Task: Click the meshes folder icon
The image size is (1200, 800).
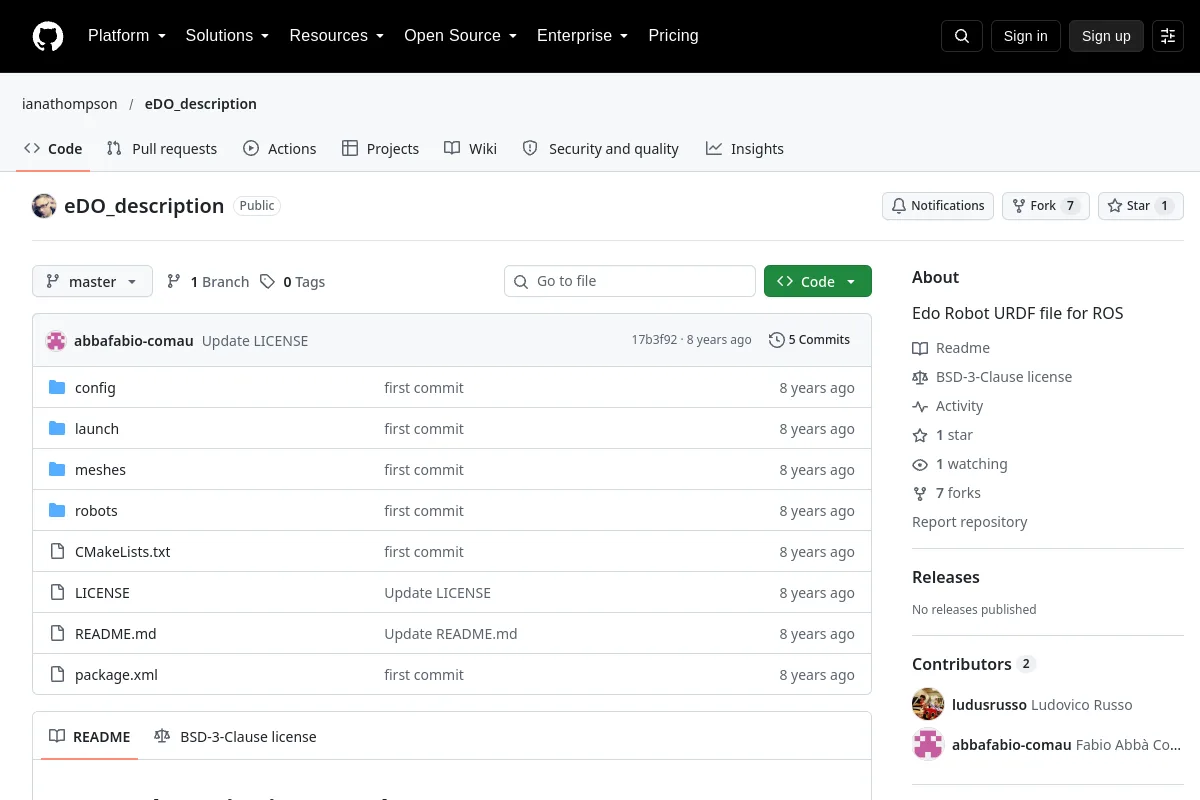Action: (57, 470)
